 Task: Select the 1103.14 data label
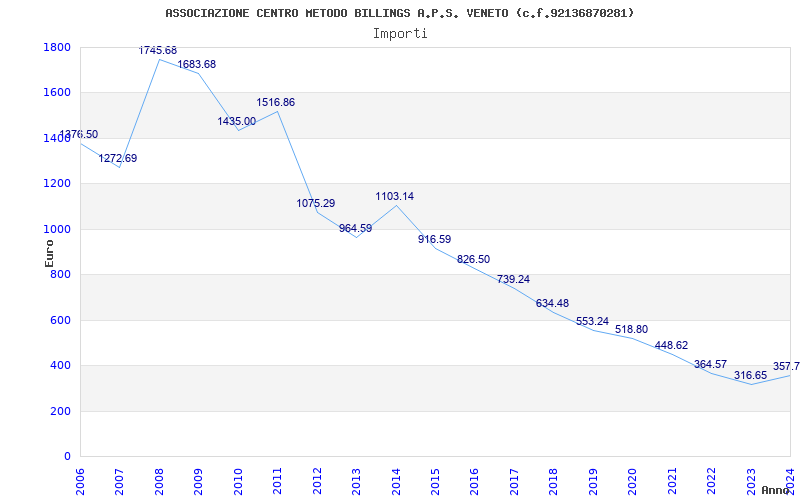click(x=395, y=196)
